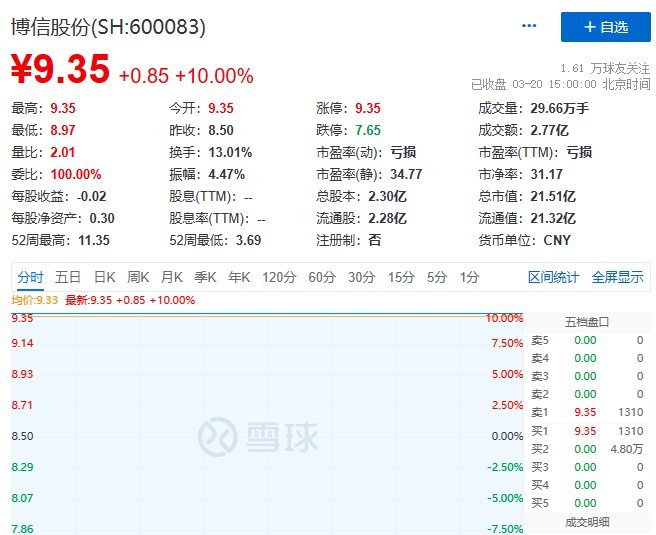
Task: Click the 换手 value 13.01%
Action: 230,152
